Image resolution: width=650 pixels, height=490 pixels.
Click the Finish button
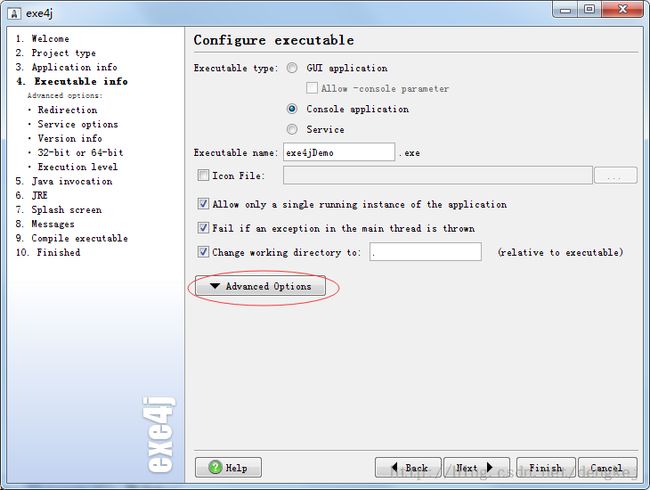[x=546, y=468]
